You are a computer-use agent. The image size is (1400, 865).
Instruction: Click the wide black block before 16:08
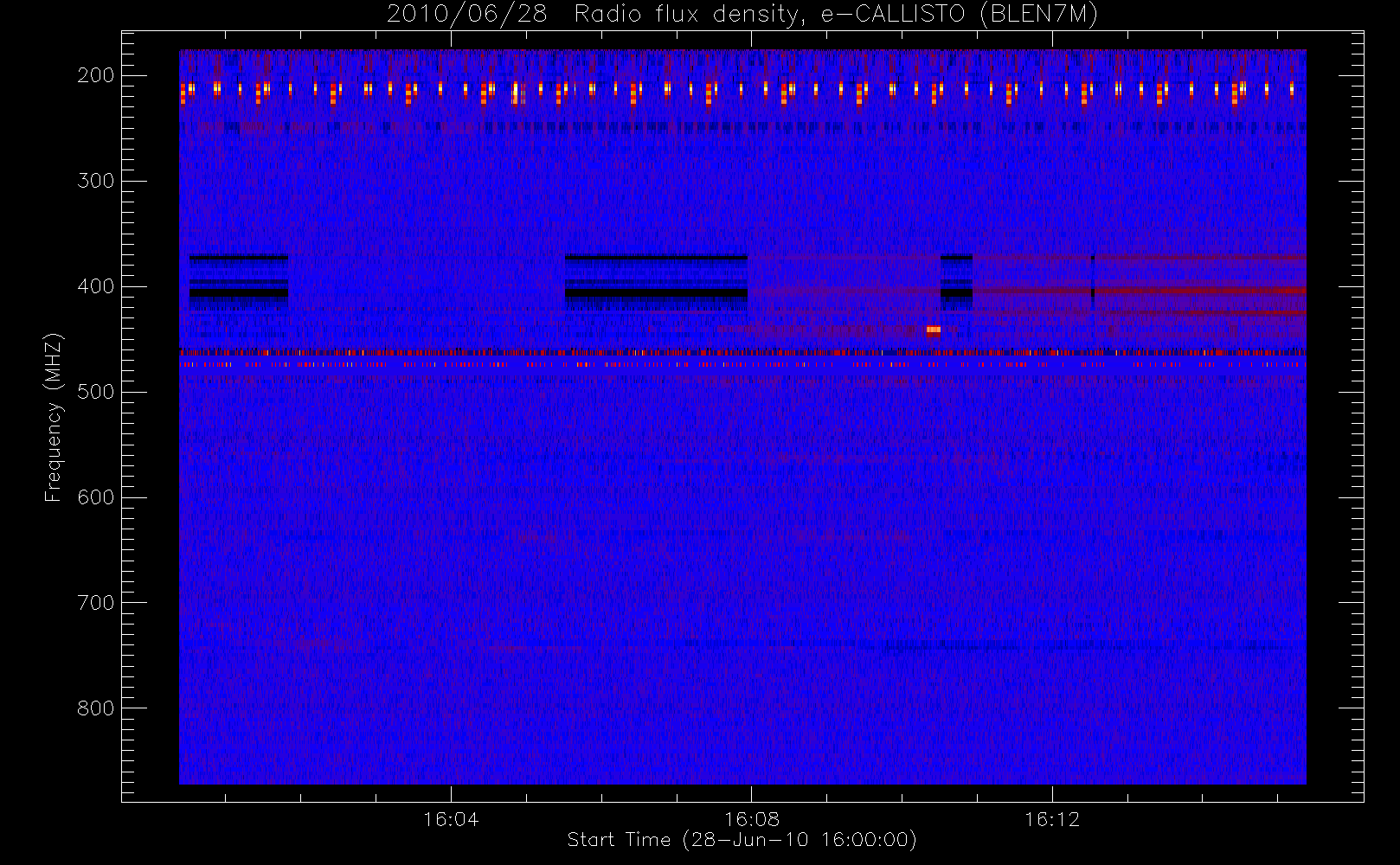pos(656,283)
